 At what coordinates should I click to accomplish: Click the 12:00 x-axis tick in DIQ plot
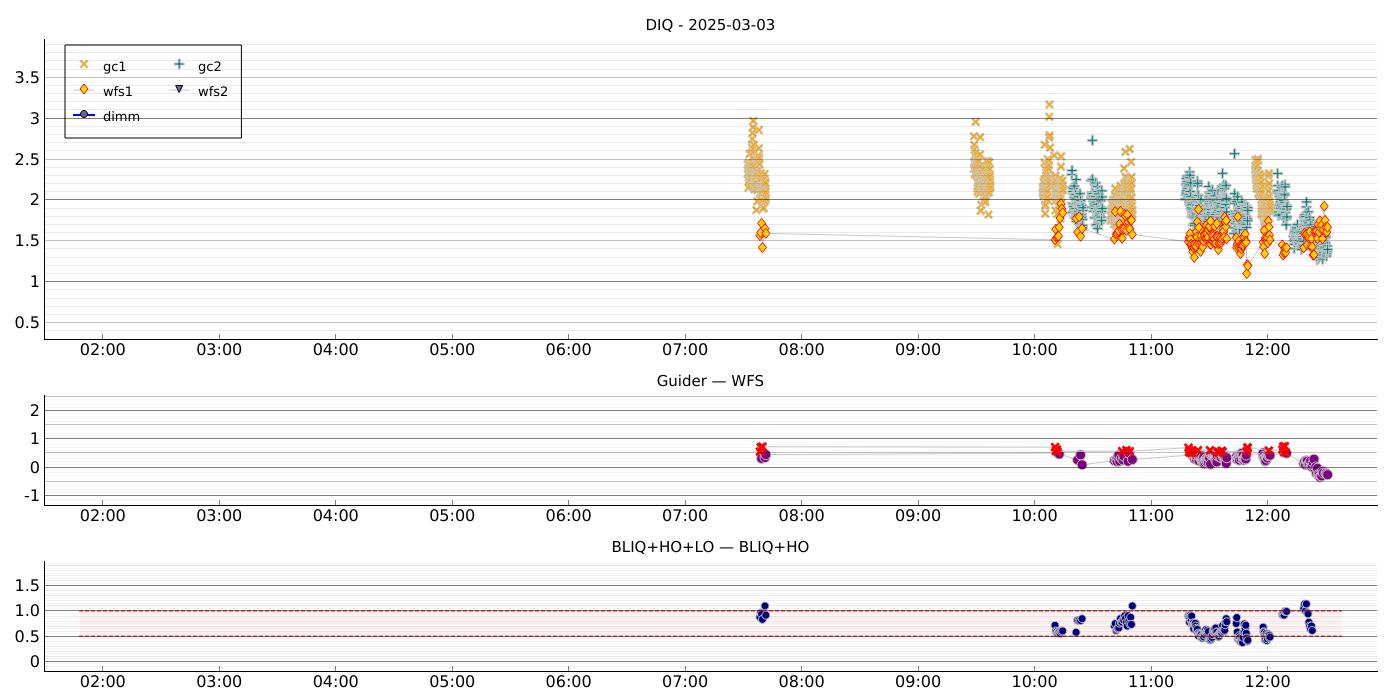1267,350
